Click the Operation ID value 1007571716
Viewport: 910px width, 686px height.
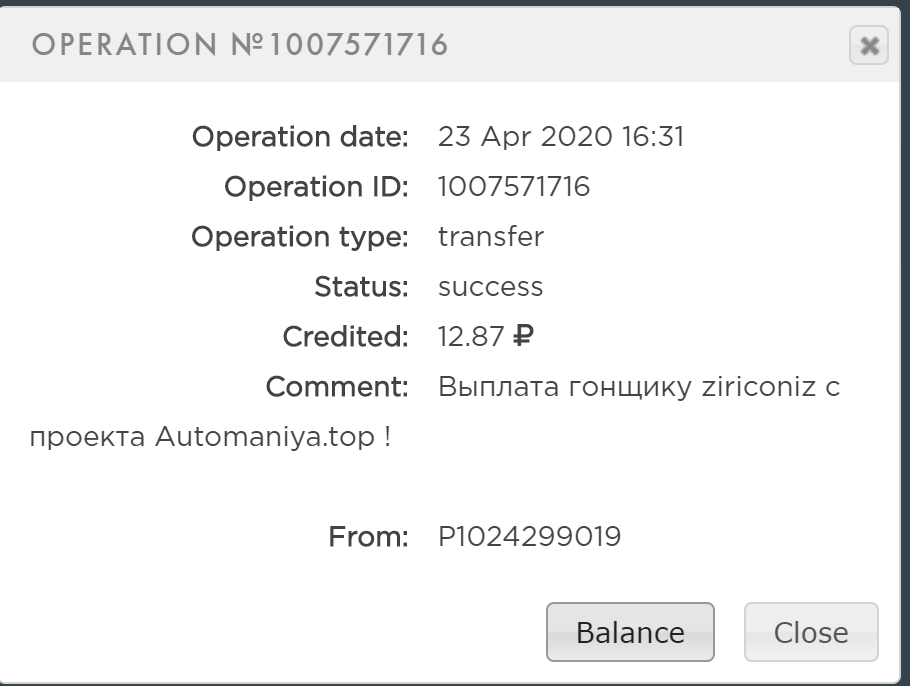(514, 187)
